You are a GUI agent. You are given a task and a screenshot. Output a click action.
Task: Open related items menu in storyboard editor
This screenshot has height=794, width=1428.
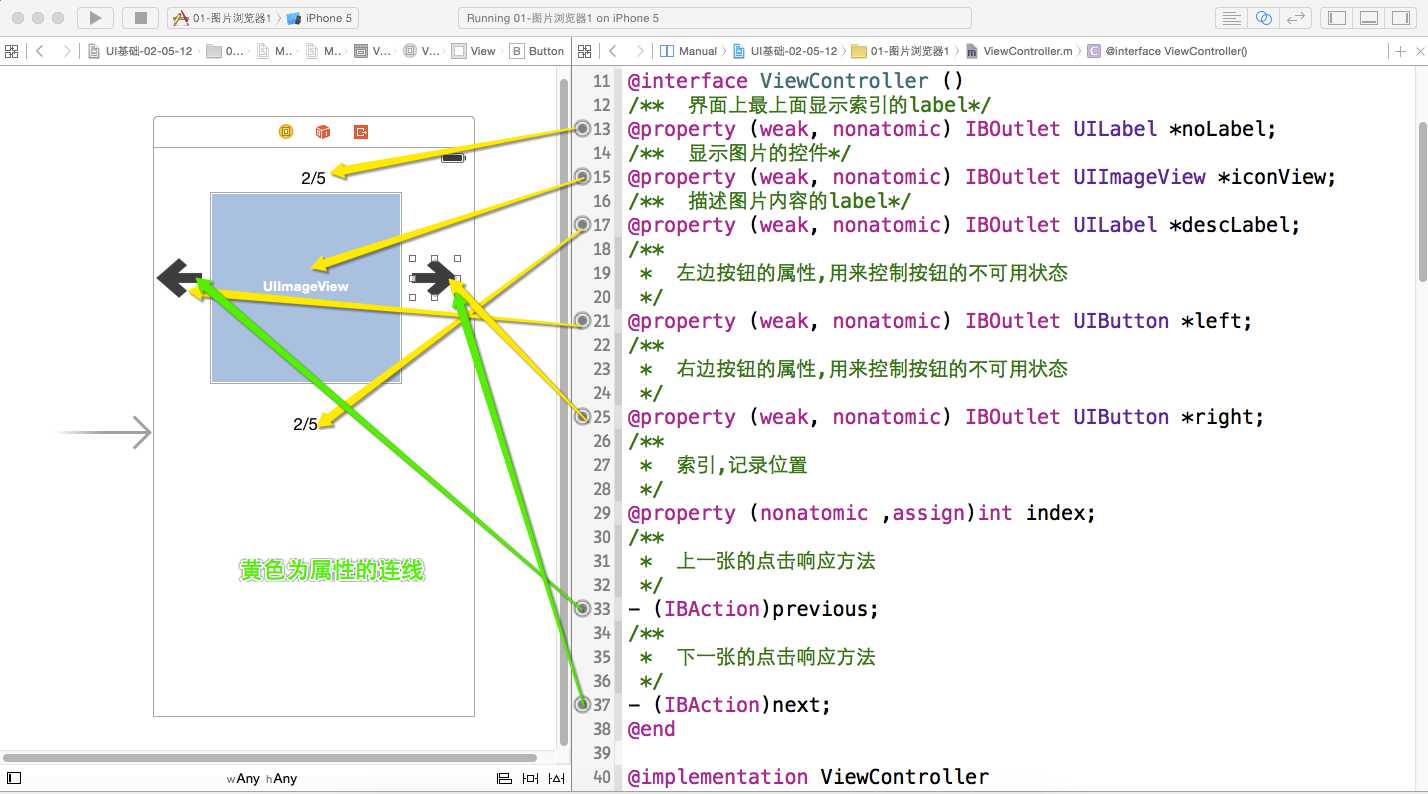[x=12, y=51]
